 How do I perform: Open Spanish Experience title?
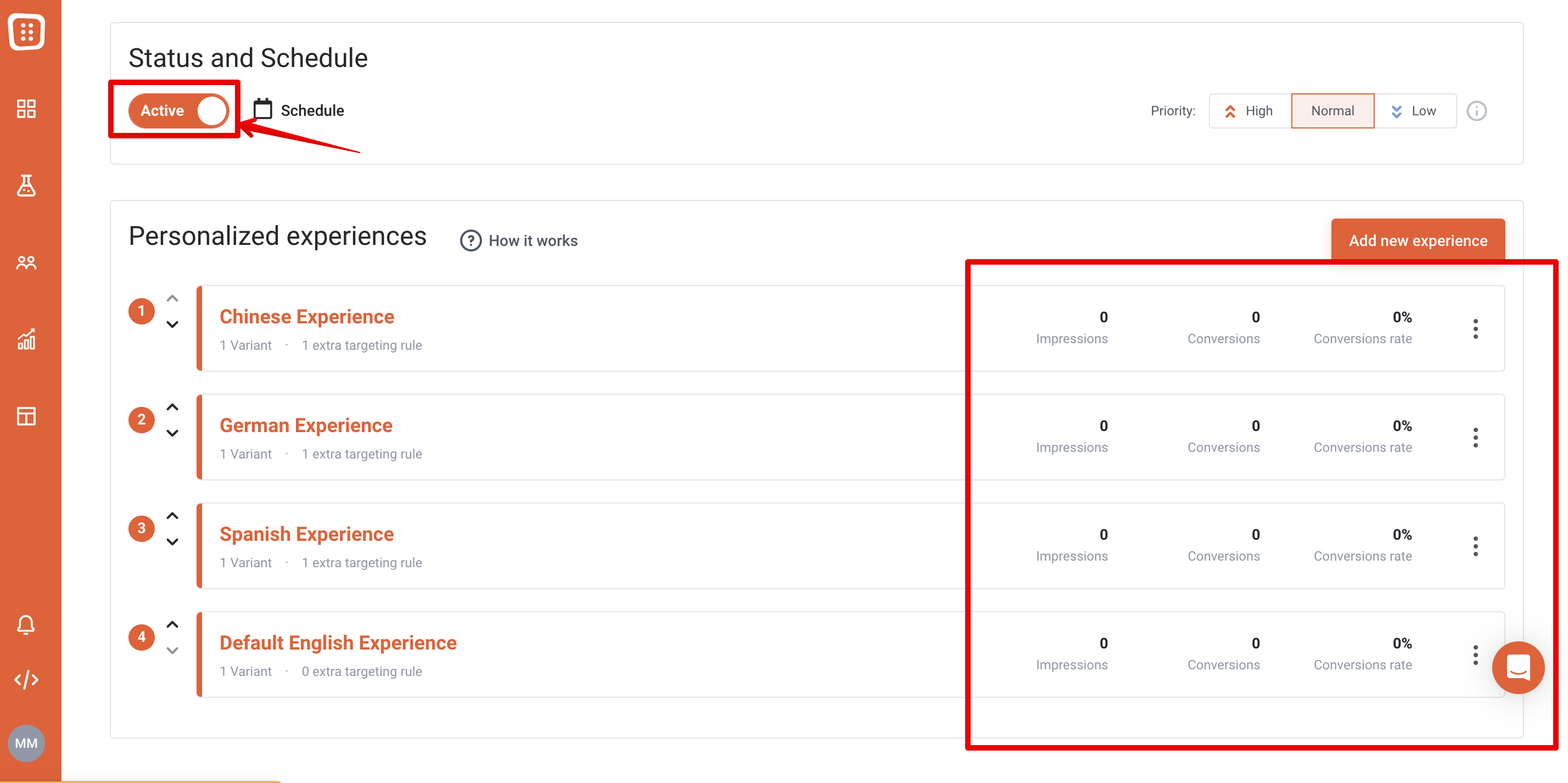(306, 534)
